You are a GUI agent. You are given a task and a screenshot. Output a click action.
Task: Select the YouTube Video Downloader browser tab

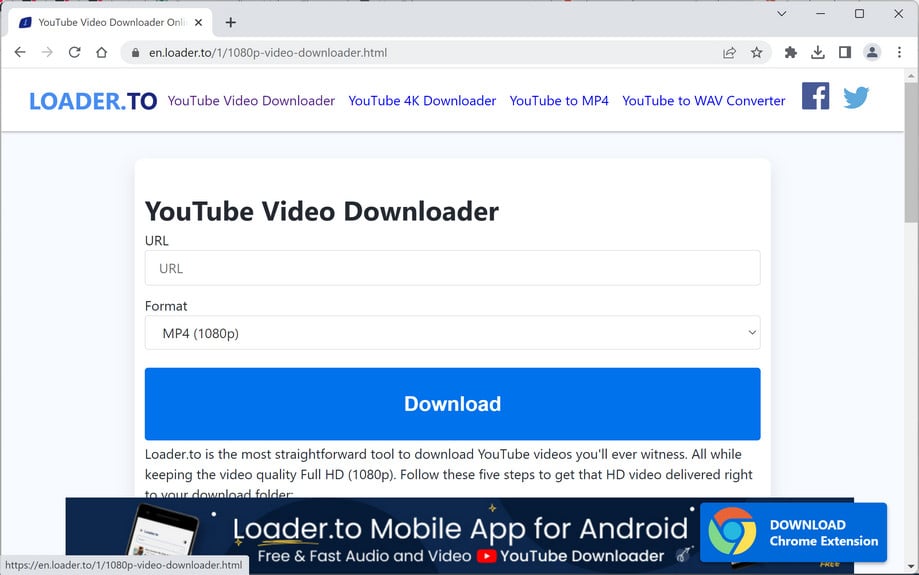click(111, 22)
